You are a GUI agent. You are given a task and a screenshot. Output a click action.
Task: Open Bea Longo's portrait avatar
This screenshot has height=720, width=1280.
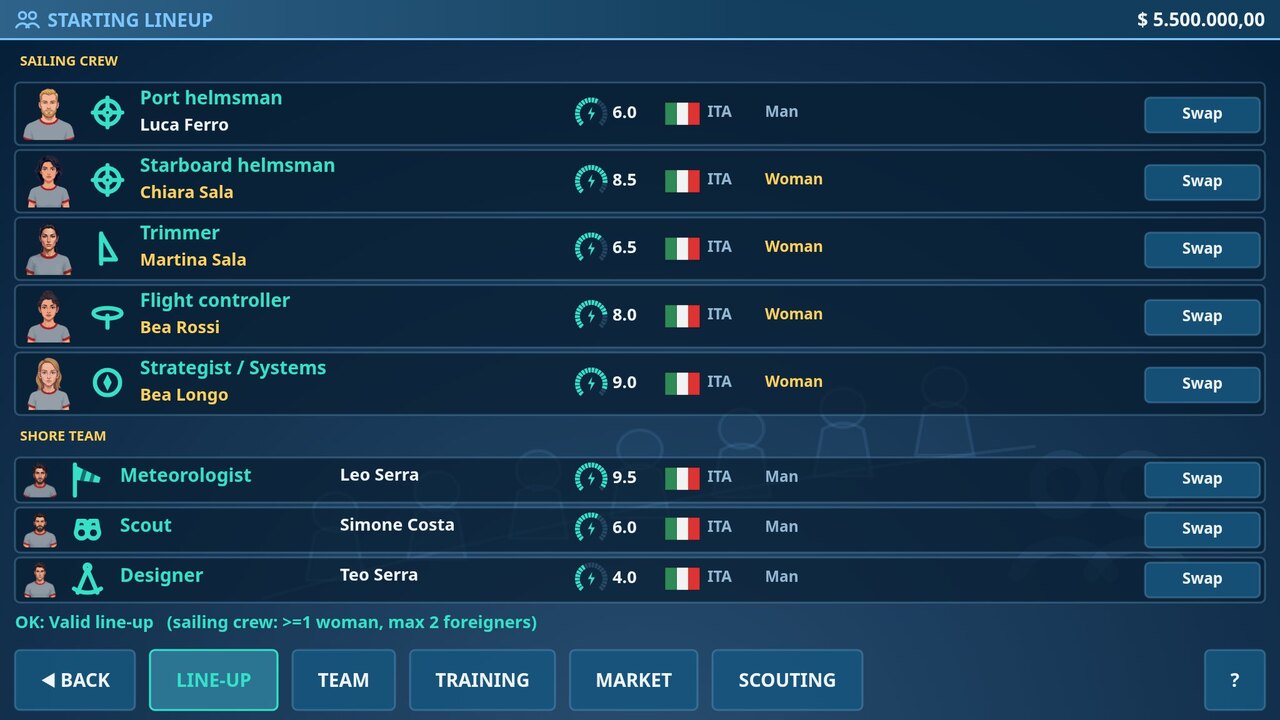[48, 384]
